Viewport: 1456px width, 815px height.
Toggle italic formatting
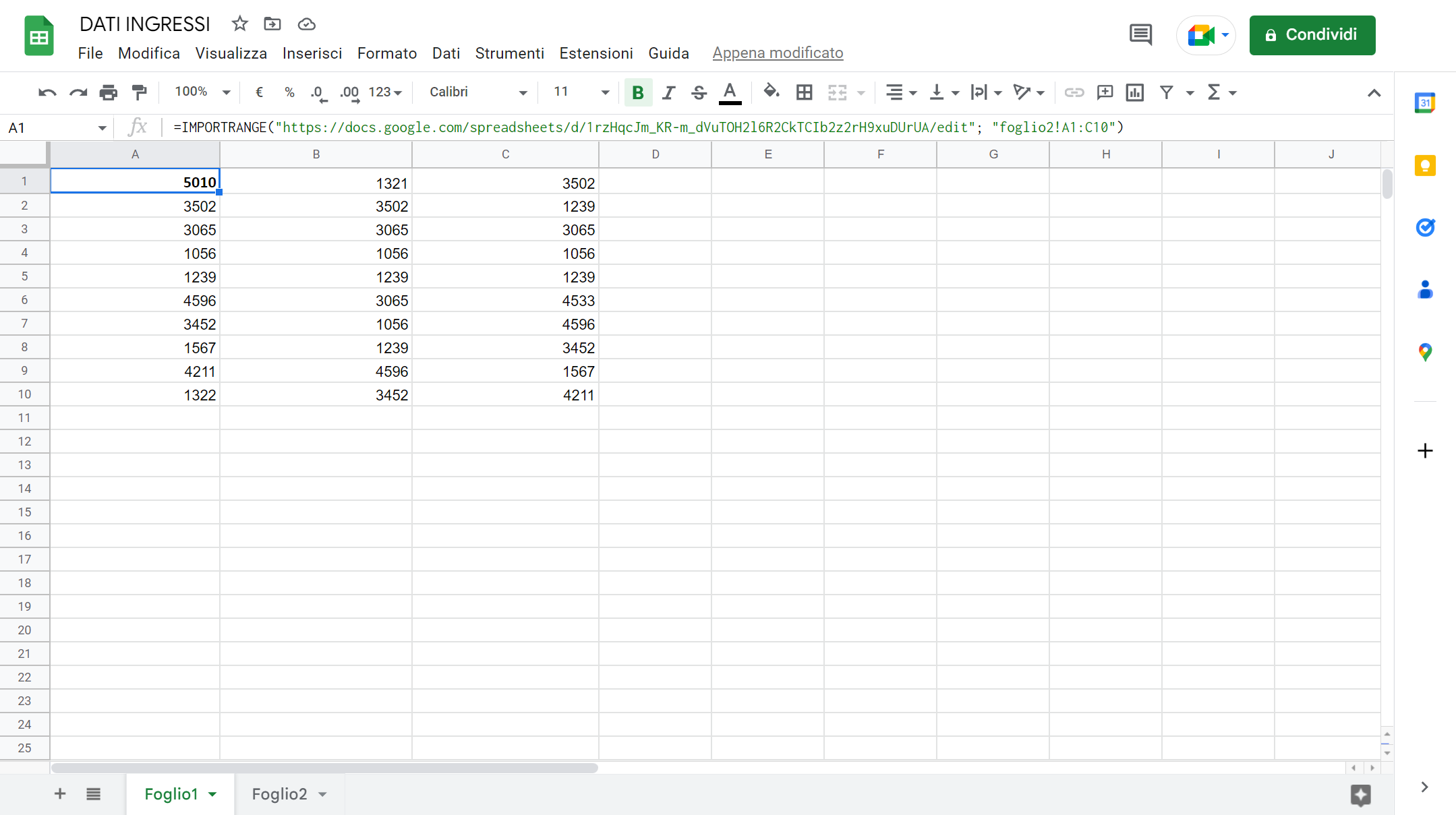668,92
